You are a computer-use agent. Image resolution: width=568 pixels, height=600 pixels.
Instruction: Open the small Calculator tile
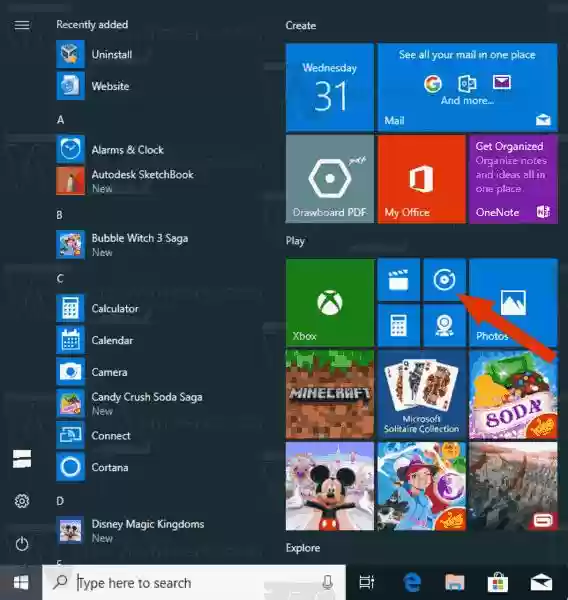(x=398, y=325)
